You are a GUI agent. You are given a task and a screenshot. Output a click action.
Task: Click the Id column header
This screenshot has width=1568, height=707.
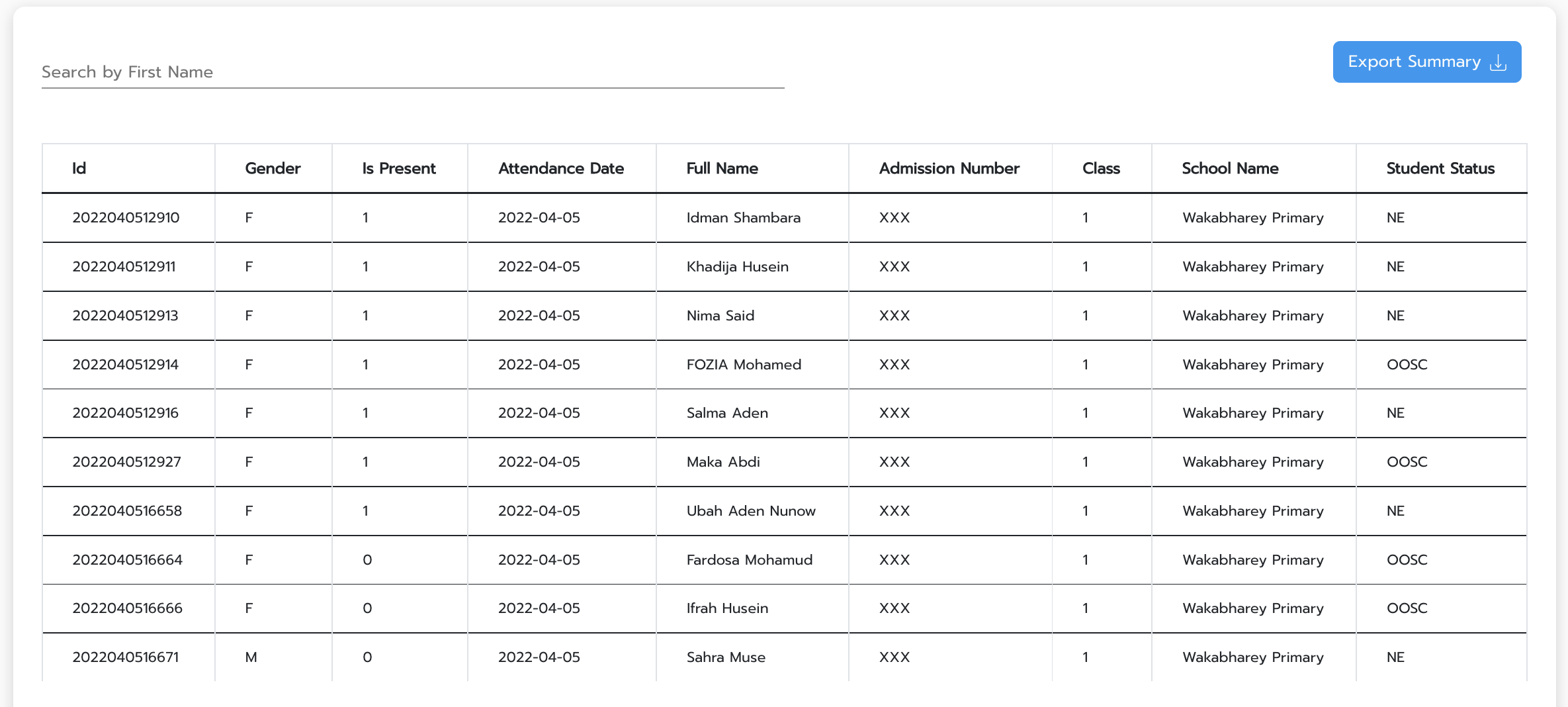79,169
